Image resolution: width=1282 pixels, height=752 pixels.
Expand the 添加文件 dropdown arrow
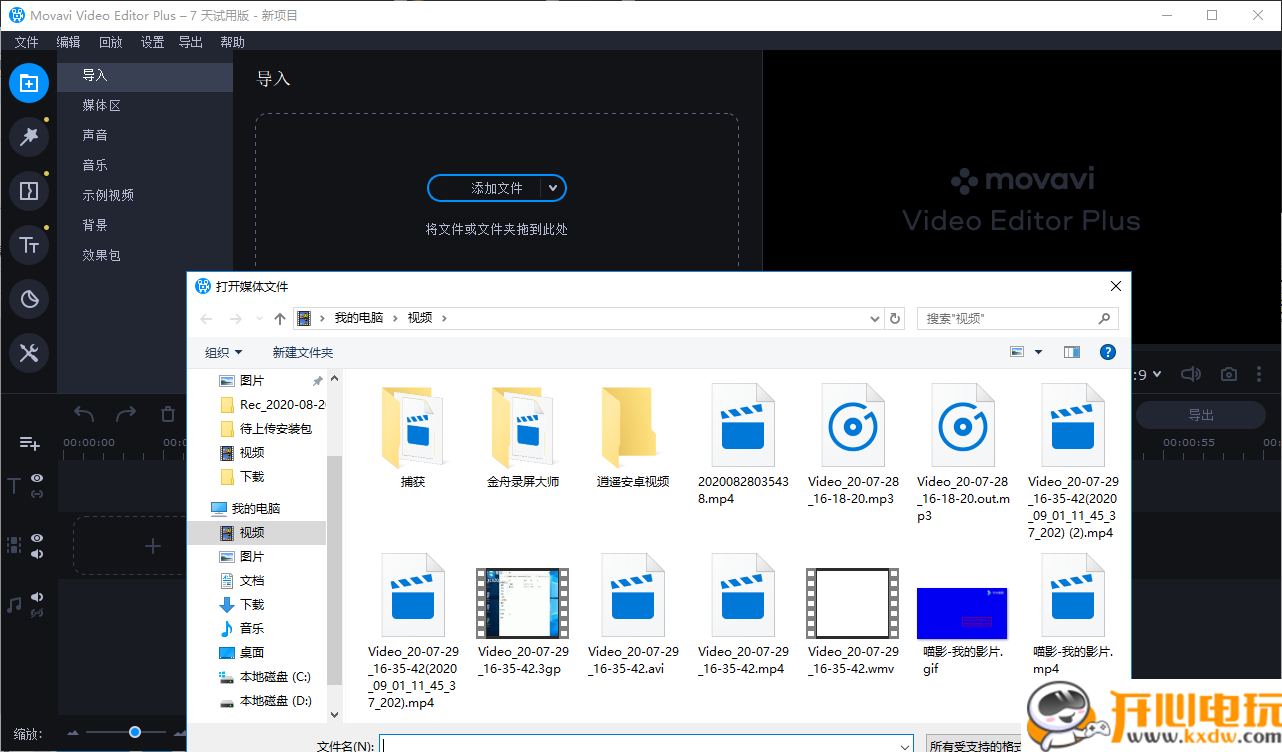553,188
